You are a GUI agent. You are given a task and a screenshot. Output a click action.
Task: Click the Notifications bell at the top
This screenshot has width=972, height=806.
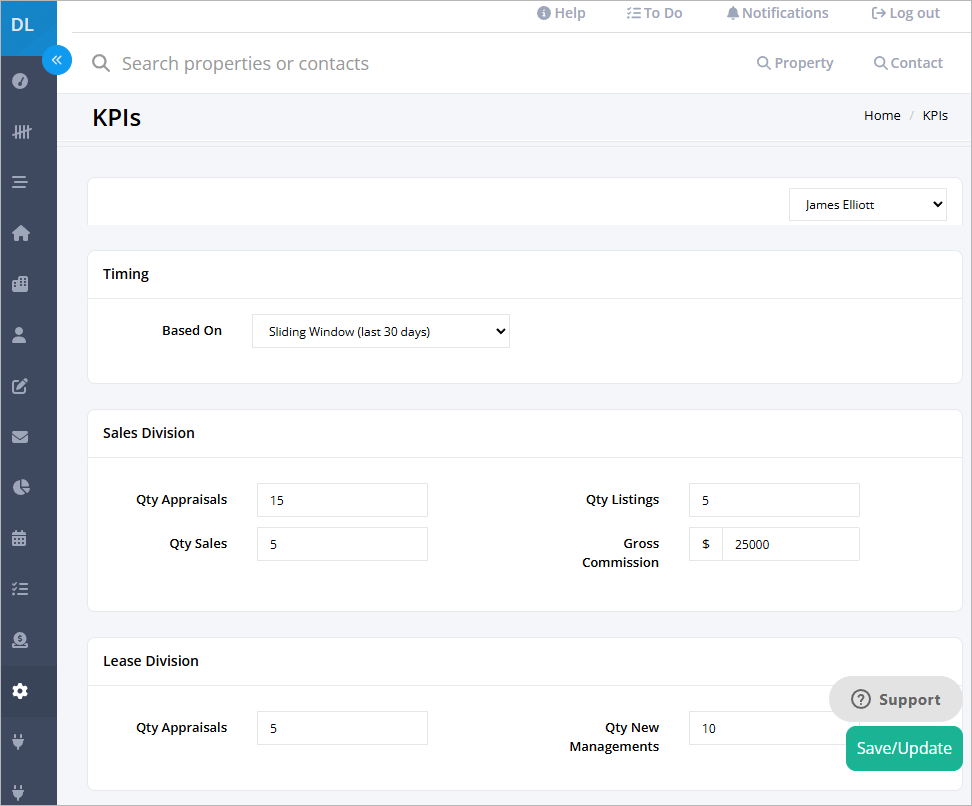tap(777, 12)
